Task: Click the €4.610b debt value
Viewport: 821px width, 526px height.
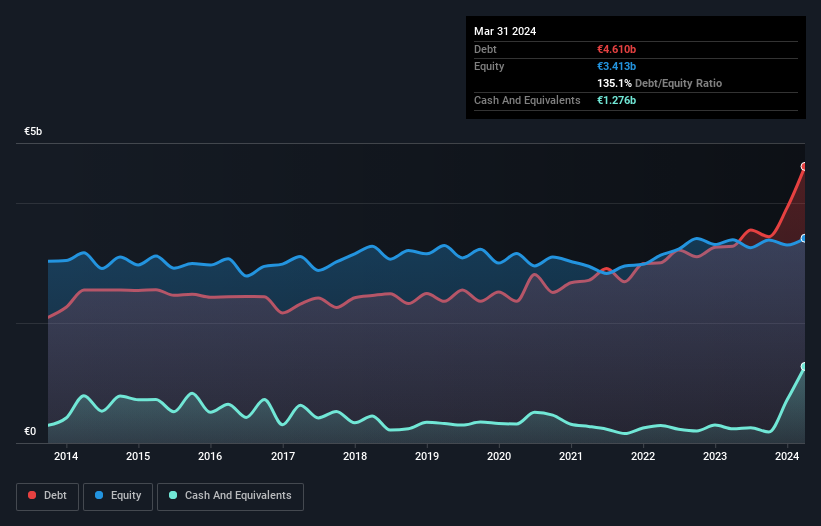Action: click(x=616, y=49)
